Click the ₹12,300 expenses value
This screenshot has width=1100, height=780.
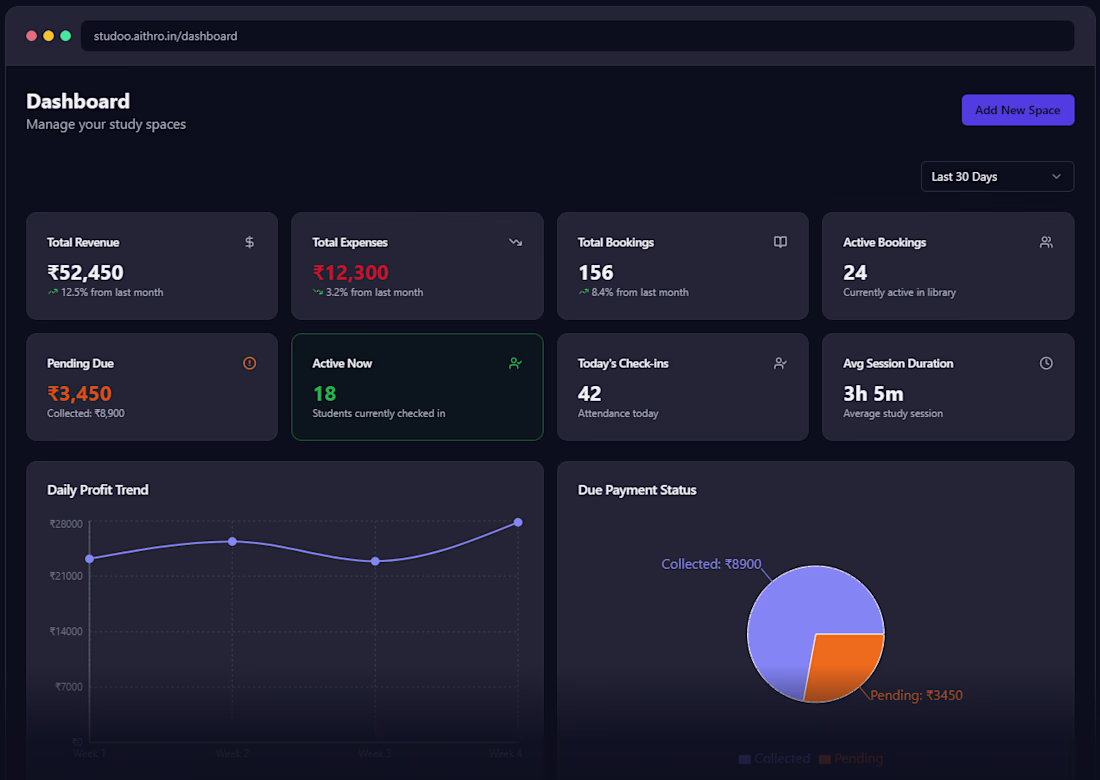coord(351,272)
